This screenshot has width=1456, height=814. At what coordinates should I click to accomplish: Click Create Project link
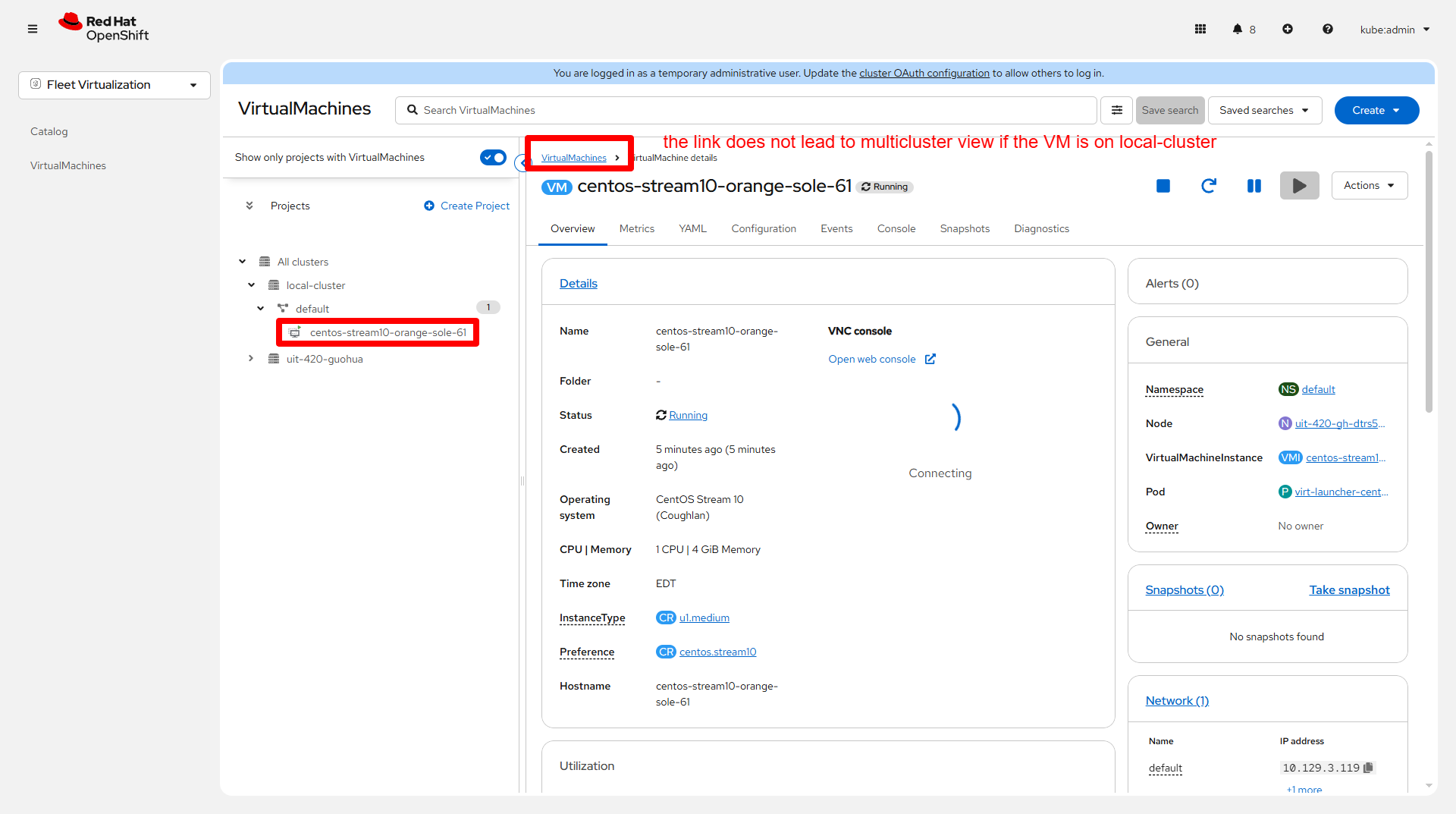click(467, 206)
